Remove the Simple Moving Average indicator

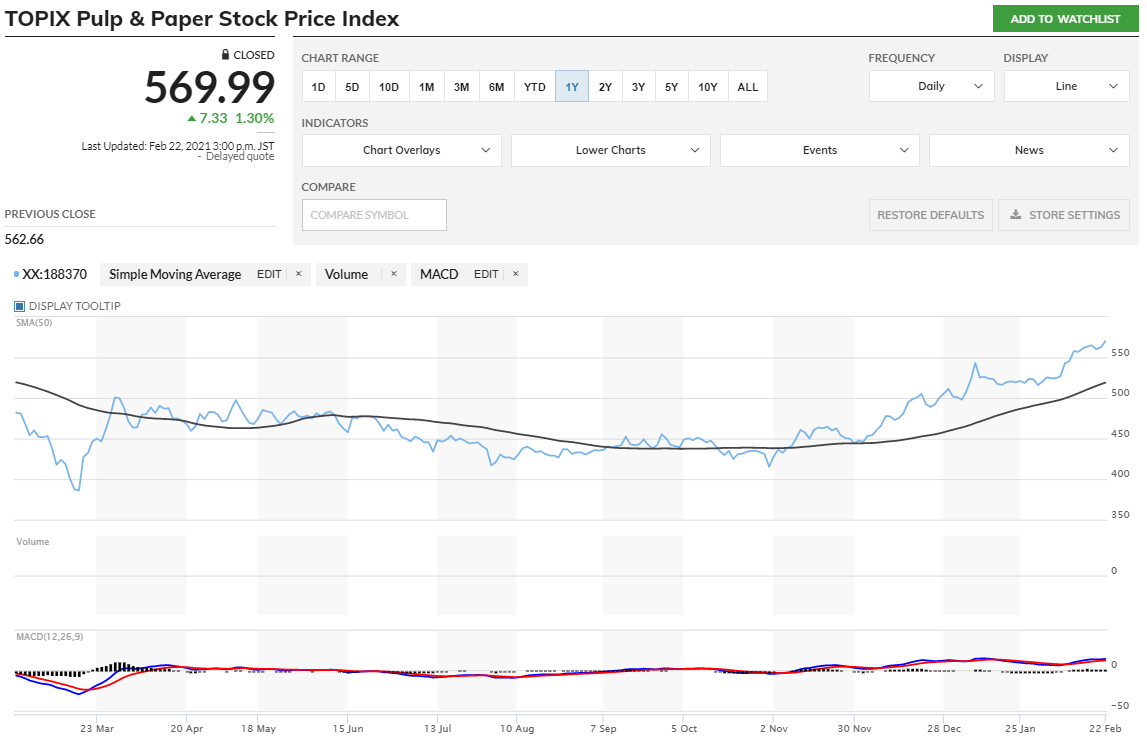tap(298, 274)
